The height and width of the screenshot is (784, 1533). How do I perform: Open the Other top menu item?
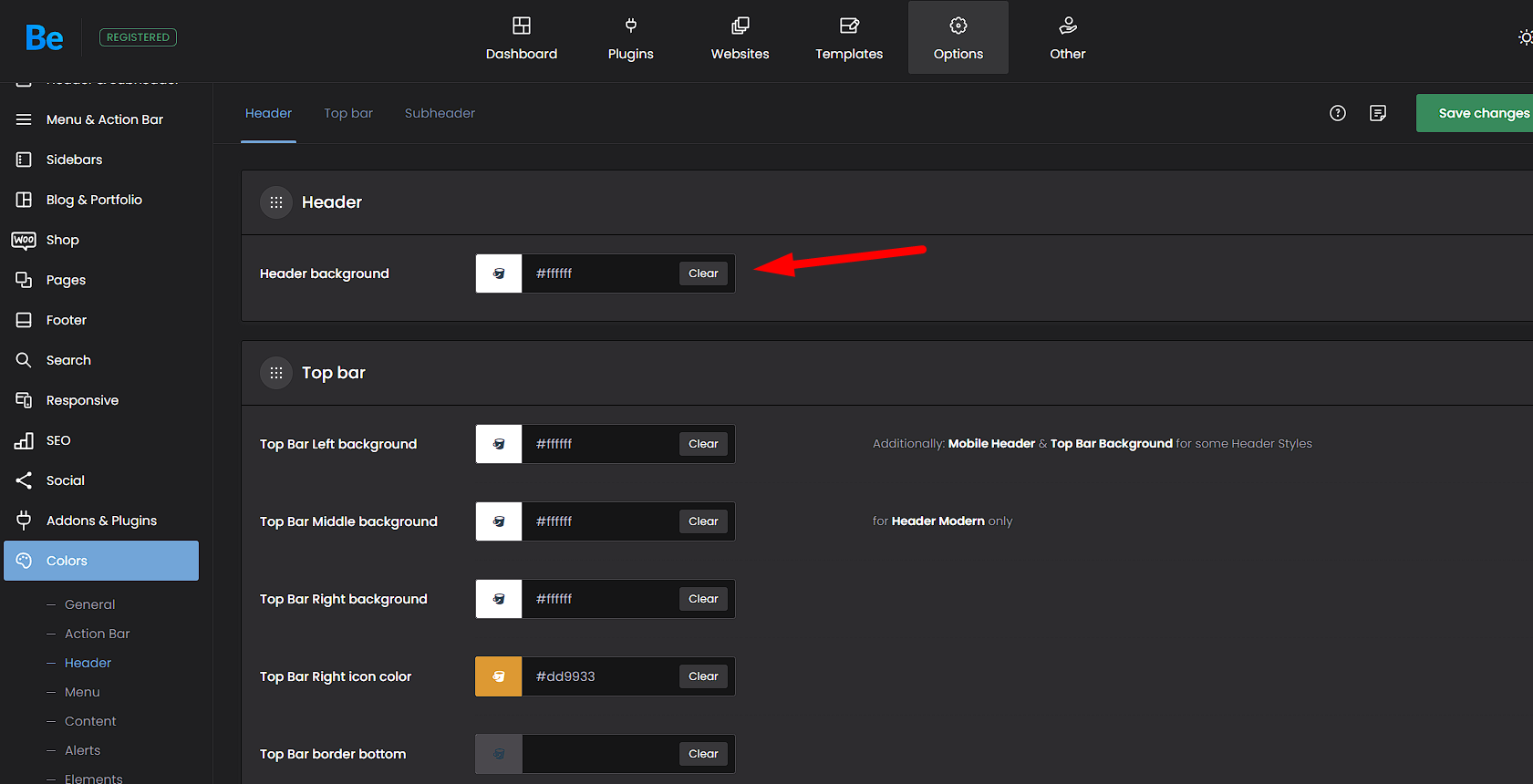tap(1068, 38)
